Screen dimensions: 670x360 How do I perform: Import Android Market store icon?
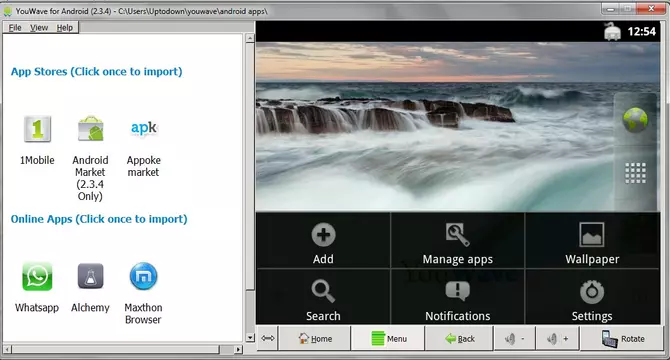90,129
